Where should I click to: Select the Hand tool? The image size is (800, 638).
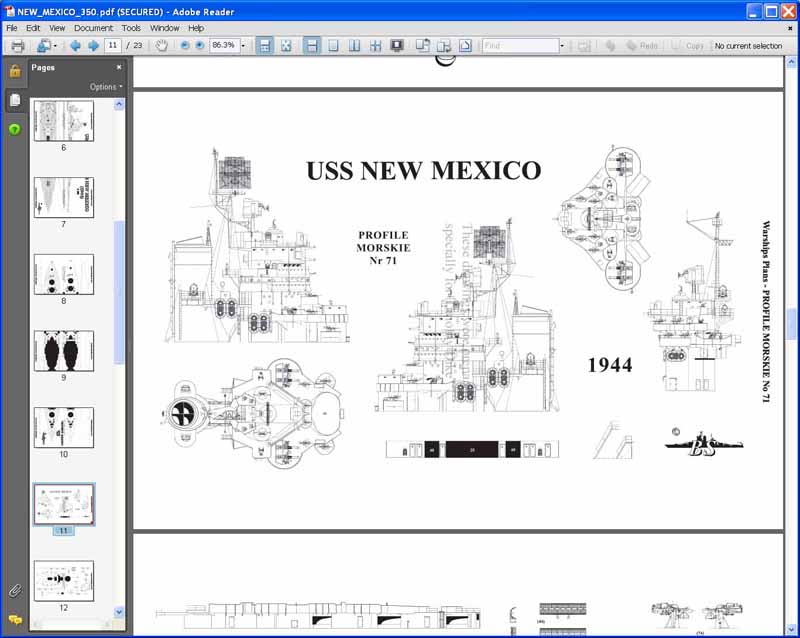(x=162, y=46)
